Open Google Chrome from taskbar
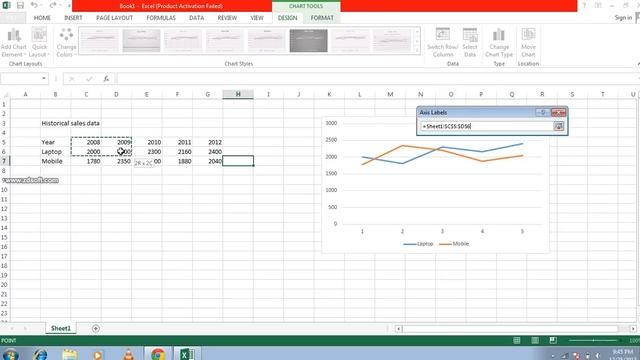This screenshot has height=360, width=640. tap(158, 354)
